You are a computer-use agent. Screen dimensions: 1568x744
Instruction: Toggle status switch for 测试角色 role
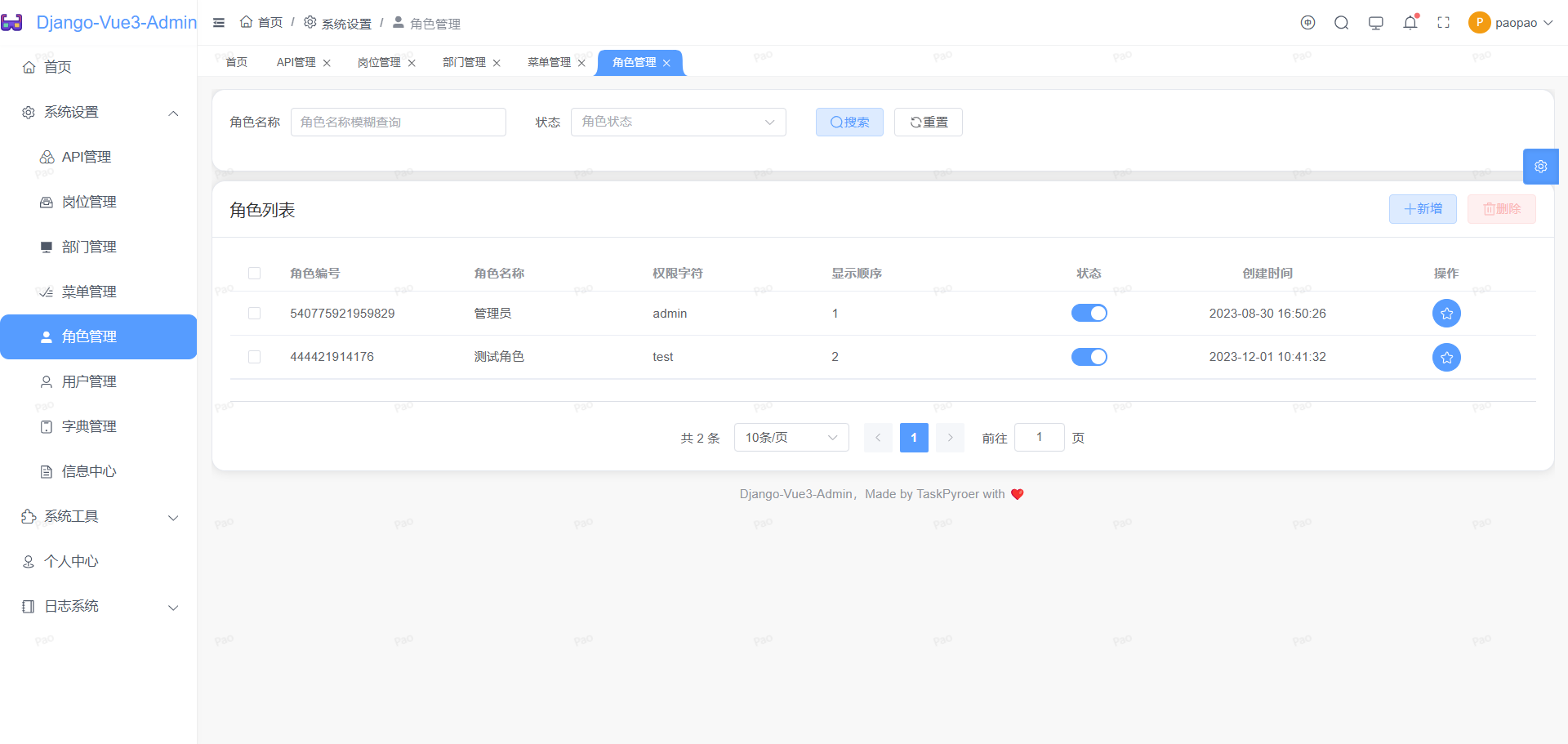[1089, 357]
